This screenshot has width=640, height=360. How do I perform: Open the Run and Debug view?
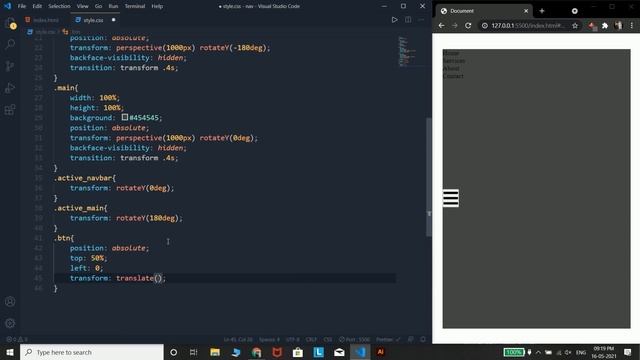tap(10, 88)
